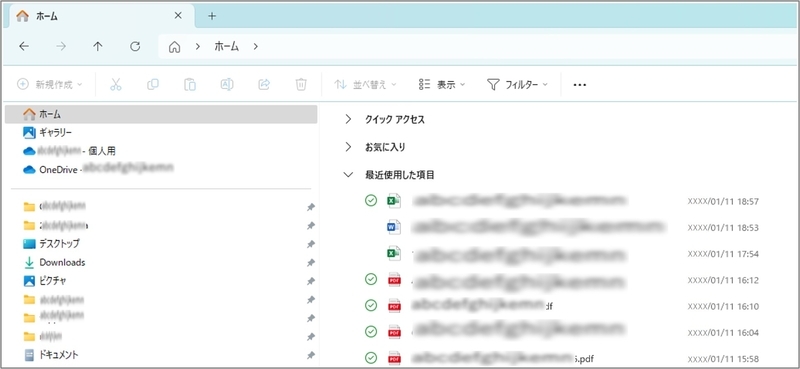Select ホーム in the navigation pane
Viewport: 800px width, 369px height.
pos(161,114)
